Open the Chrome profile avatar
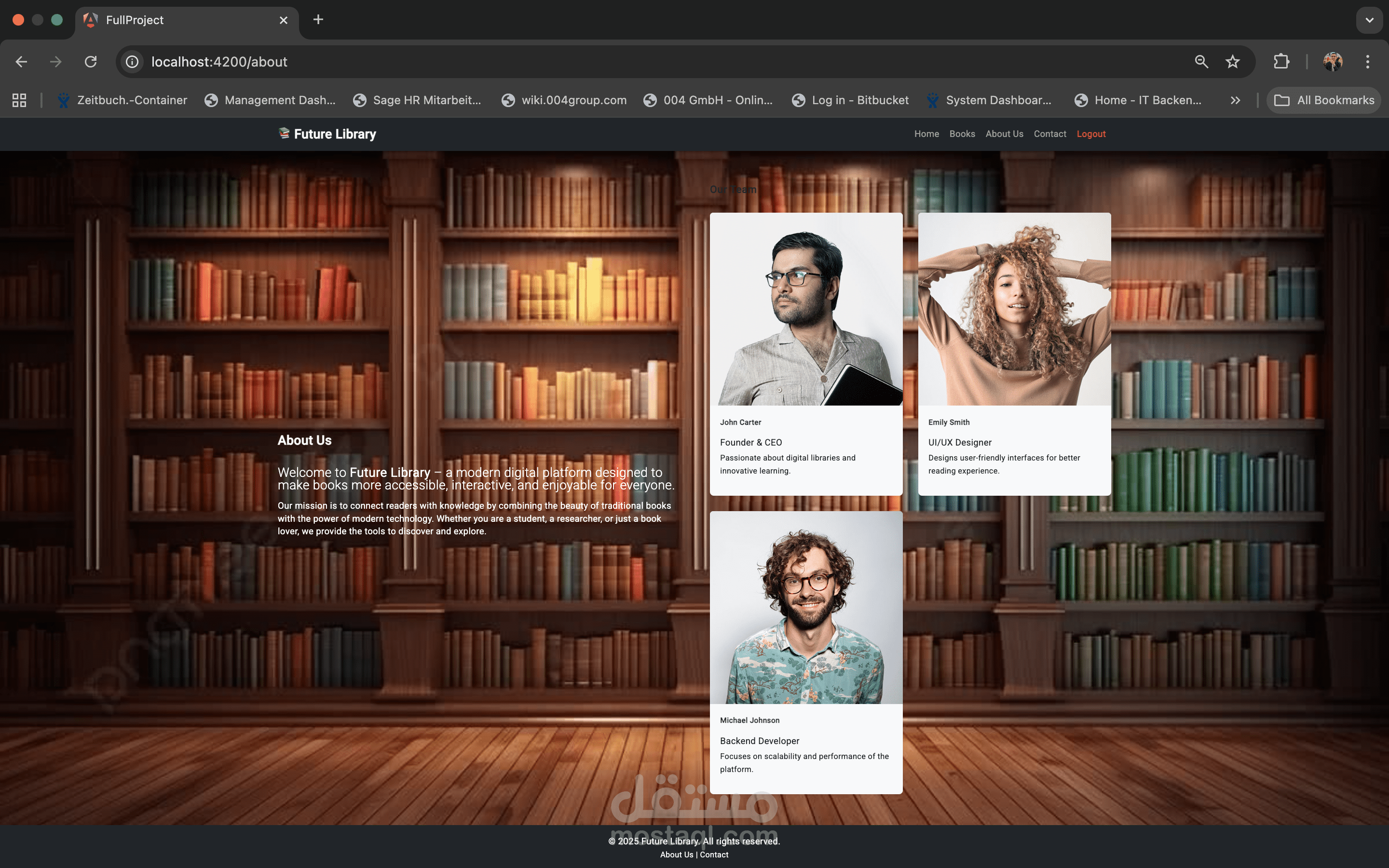 point(1332,61)
